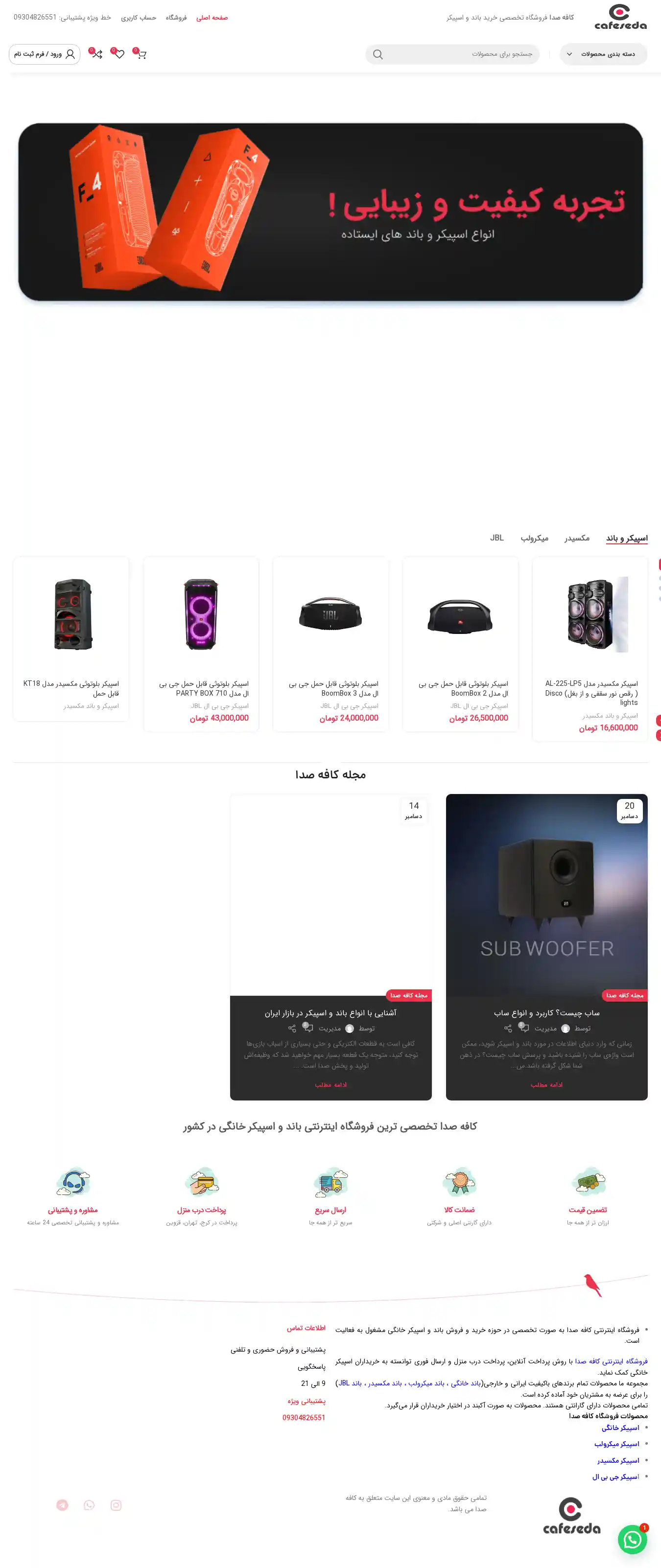Switch to the میکرولب product tab

pos(534,538)
